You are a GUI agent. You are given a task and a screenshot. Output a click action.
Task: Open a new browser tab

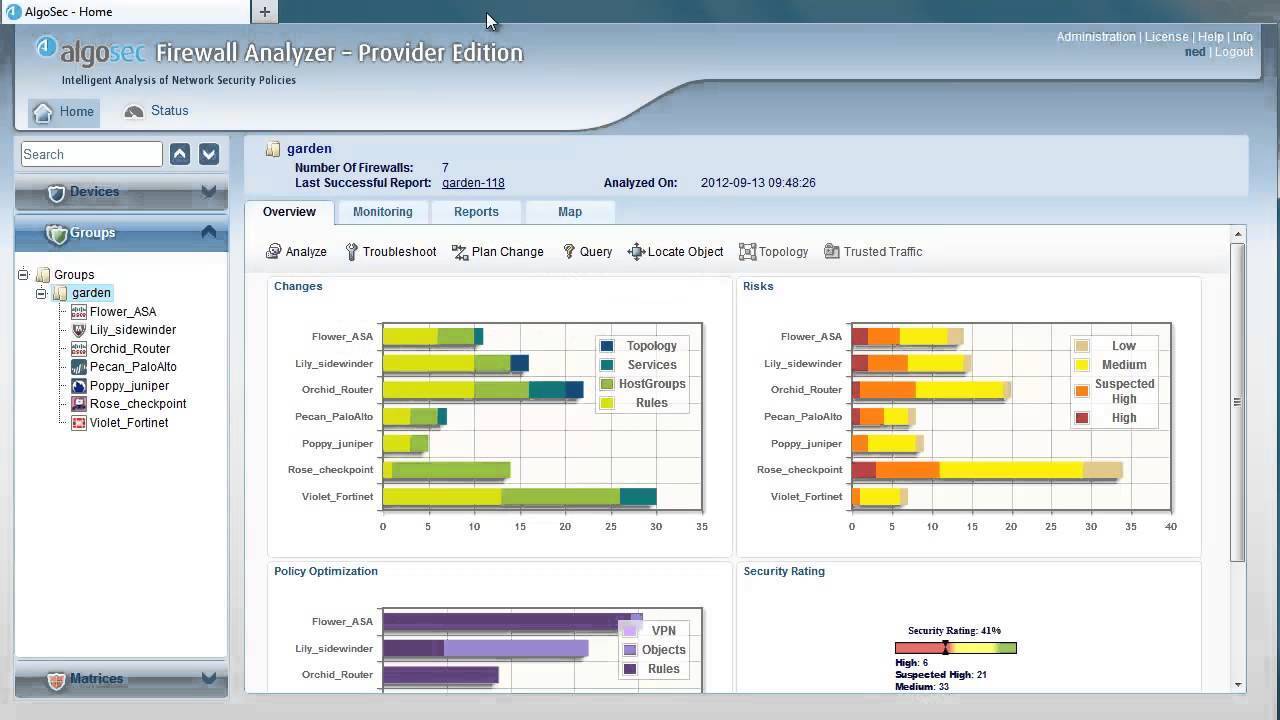pos(264,12)
